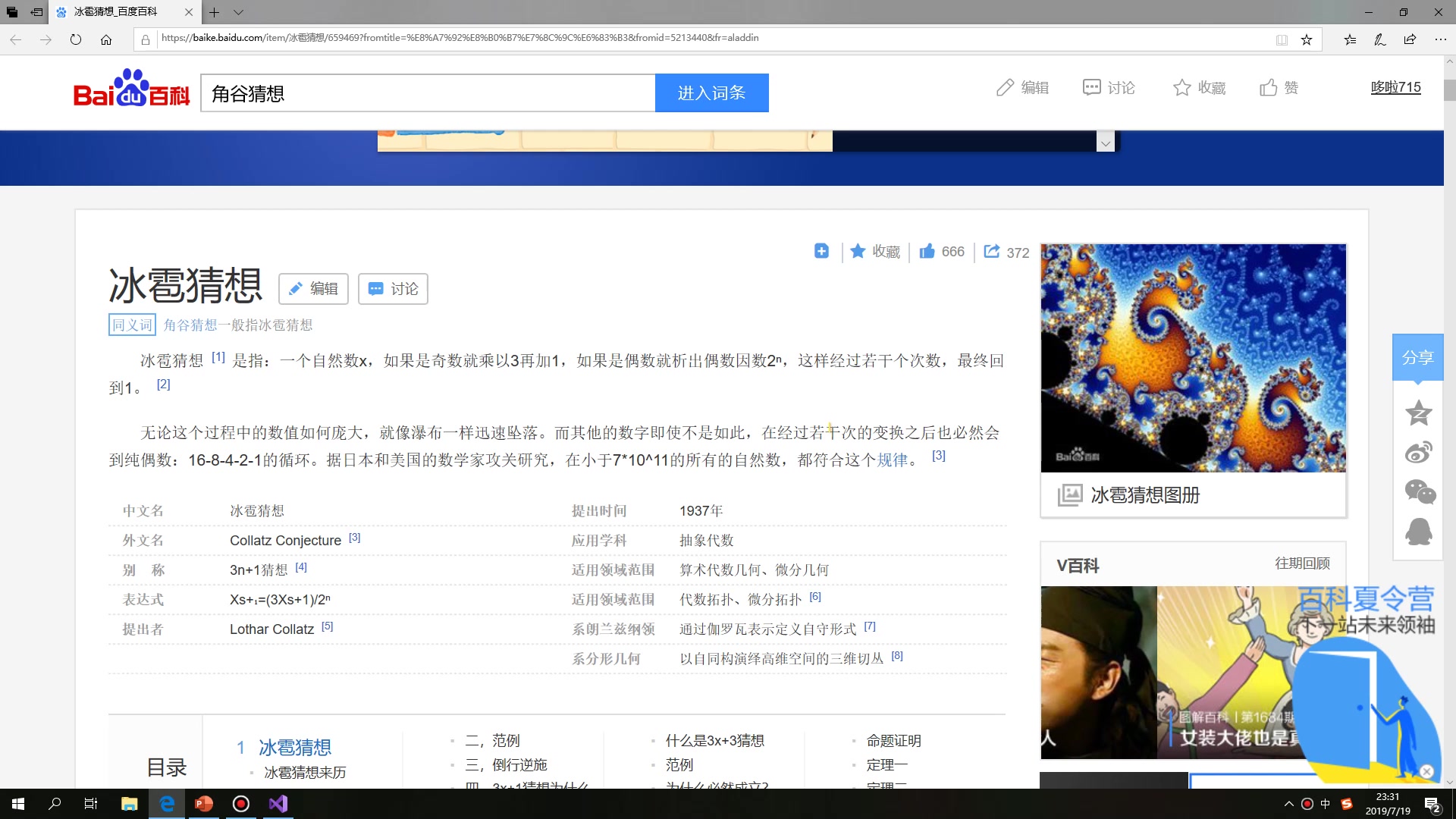Open PowerPoint from taskbar
The image size is (1456, 819).
tap(204, 804)
